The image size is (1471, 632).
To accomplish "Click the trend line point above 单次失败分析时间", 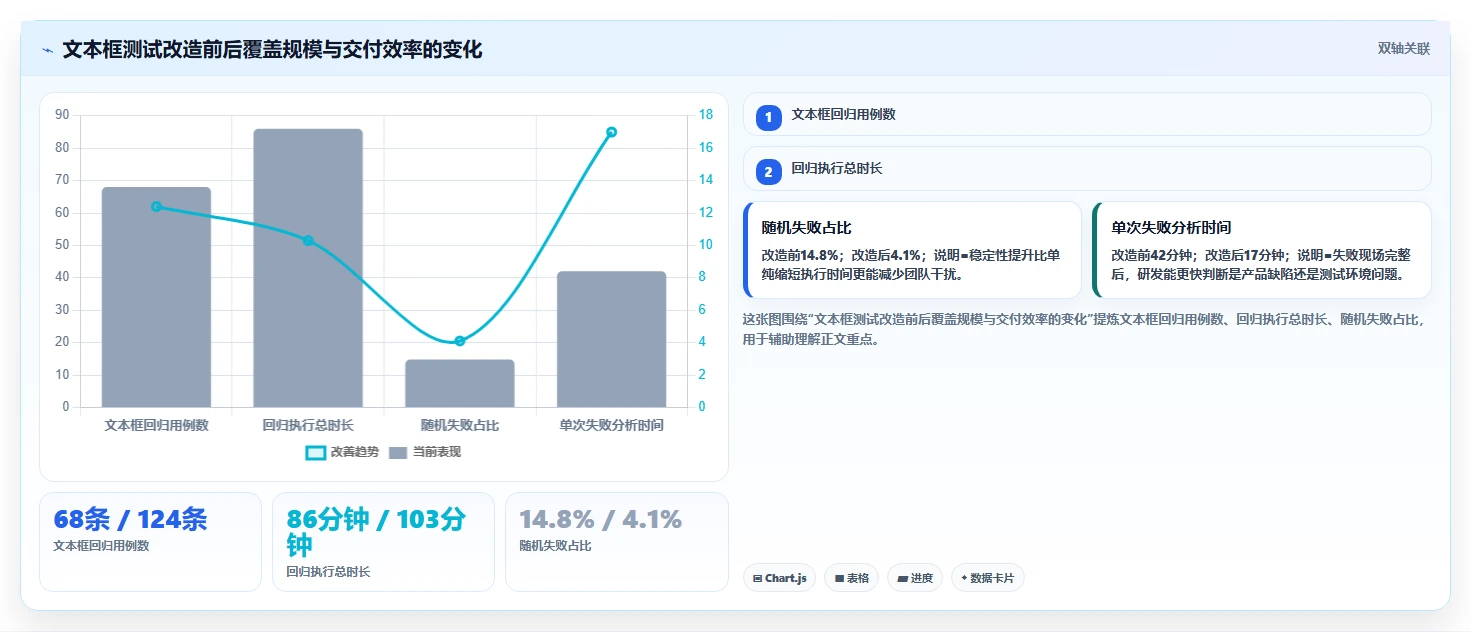I will (612, 132).
